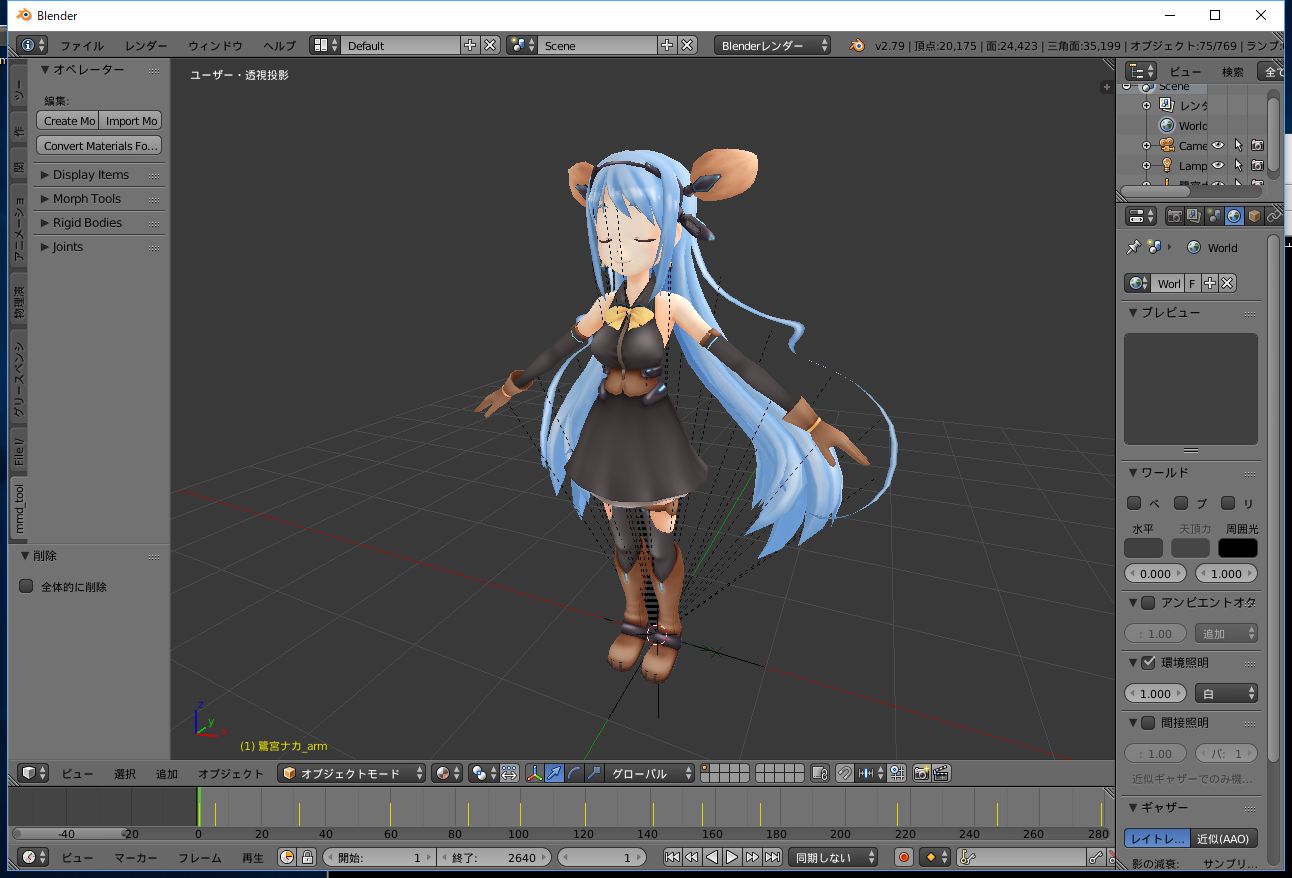Collapse the オペレーター panel

(99, 69)
